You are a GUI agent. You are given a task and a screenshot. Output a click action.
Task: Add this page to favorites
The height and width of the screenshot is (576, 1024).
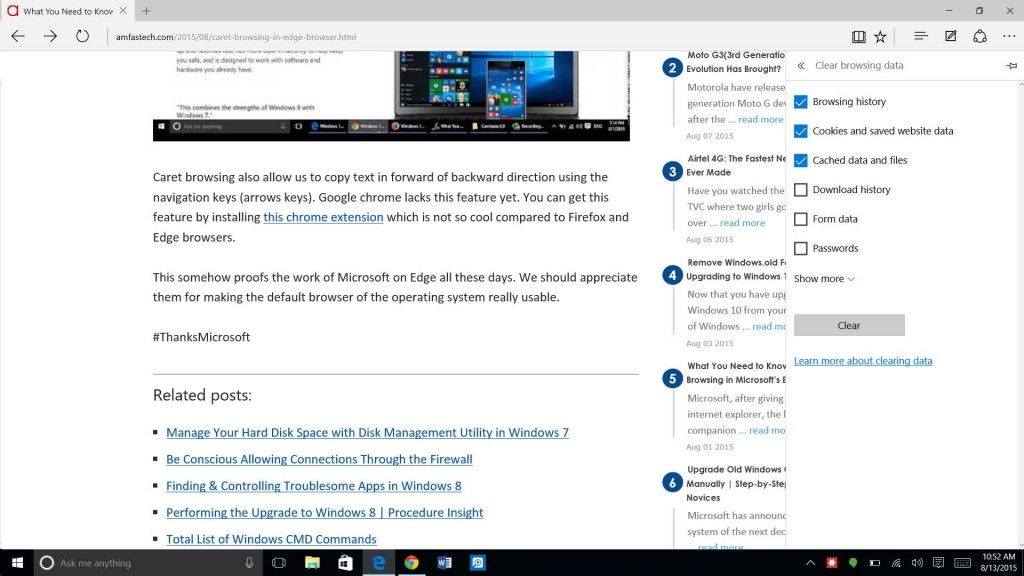tap(880, 36)
